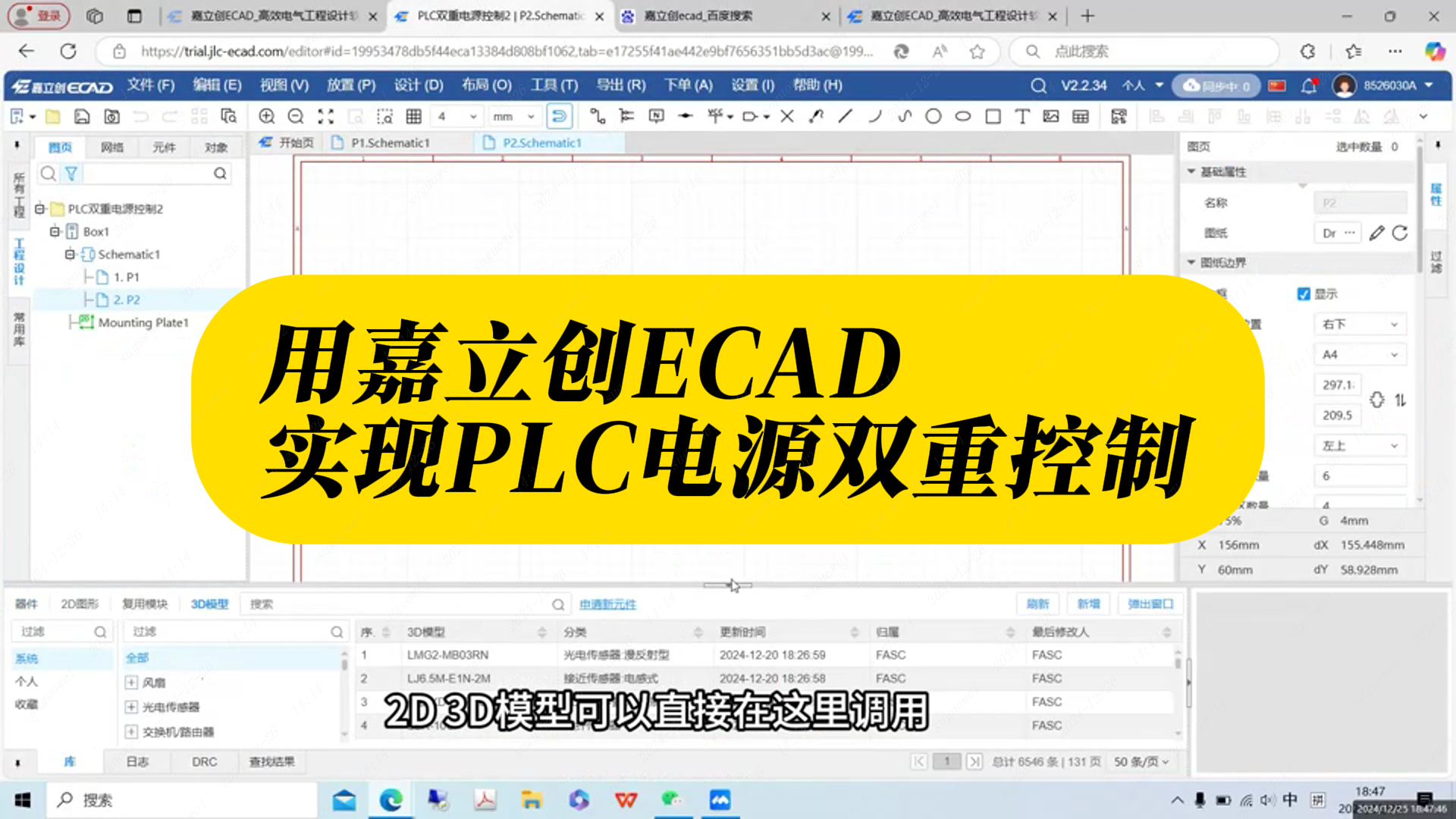Click the next page arrow button
The height and width of the screenshot is (819, 1456).
(975, 761)
